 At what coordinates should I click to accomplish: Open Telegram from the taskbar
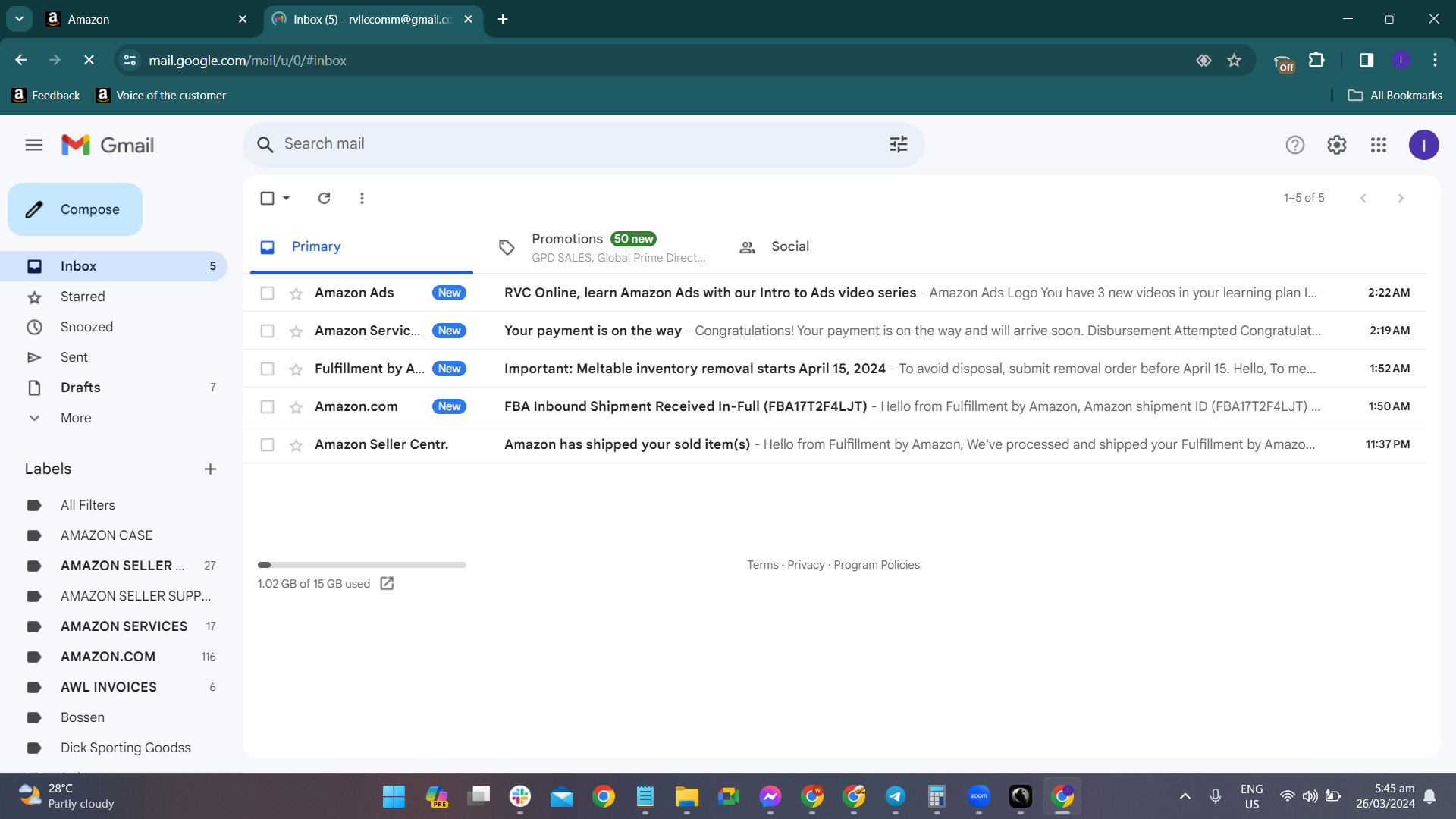point(896,796)
